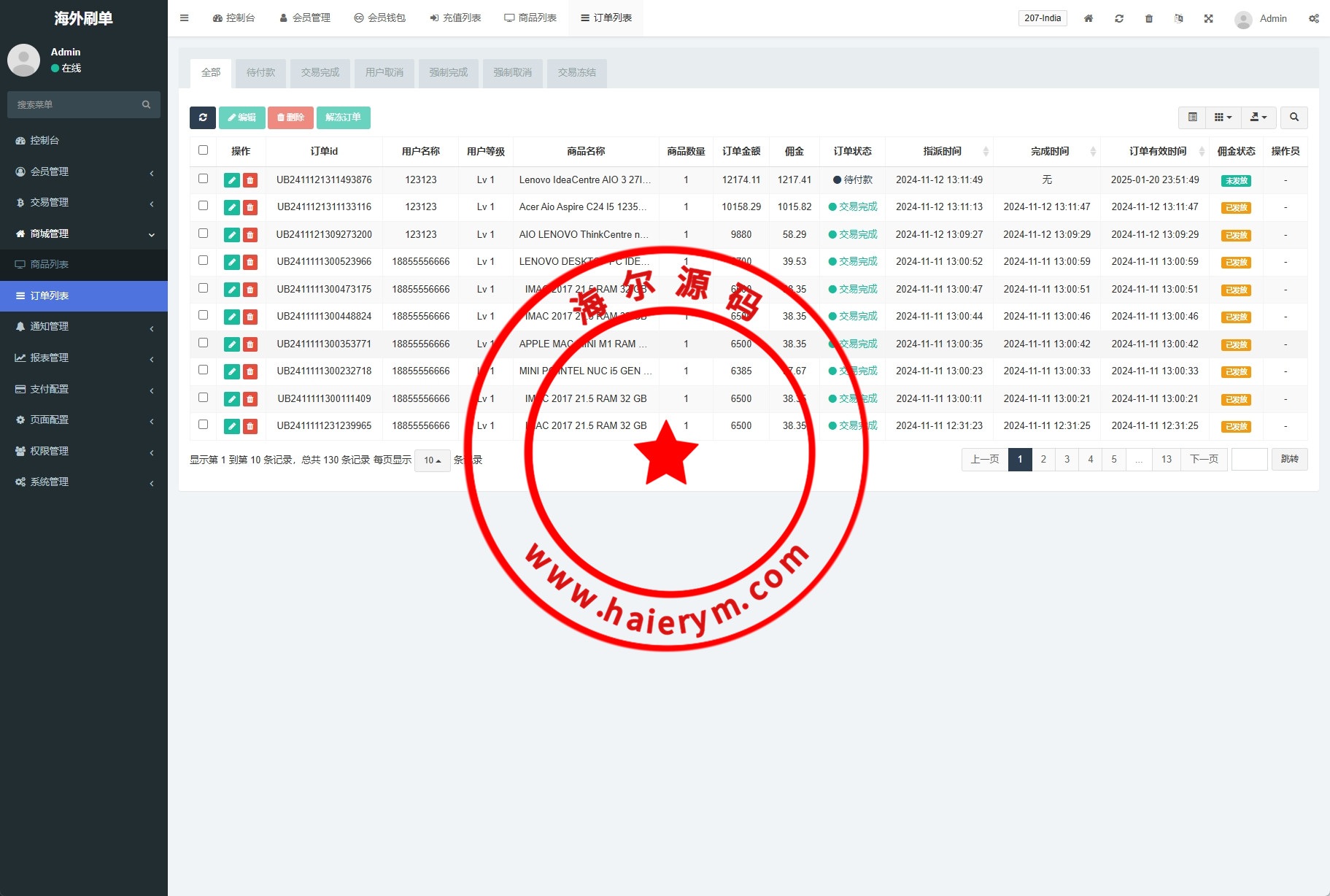The width and height of the screenshot is (1330, 896).
Task: Click the home icon in top bar
Action: 1088,18
